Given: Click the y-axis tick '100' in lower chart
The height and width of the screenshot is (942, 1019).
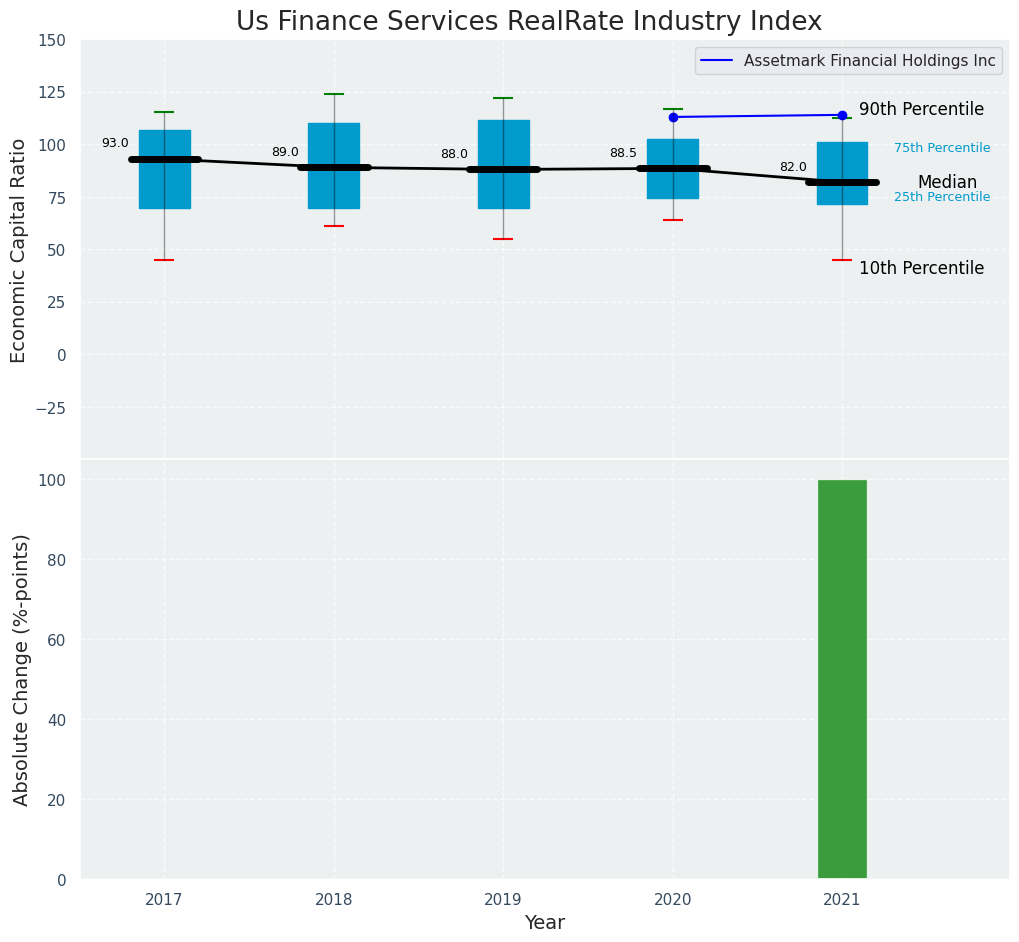Looking at the screenshot, I should click(x=54, y=480).
